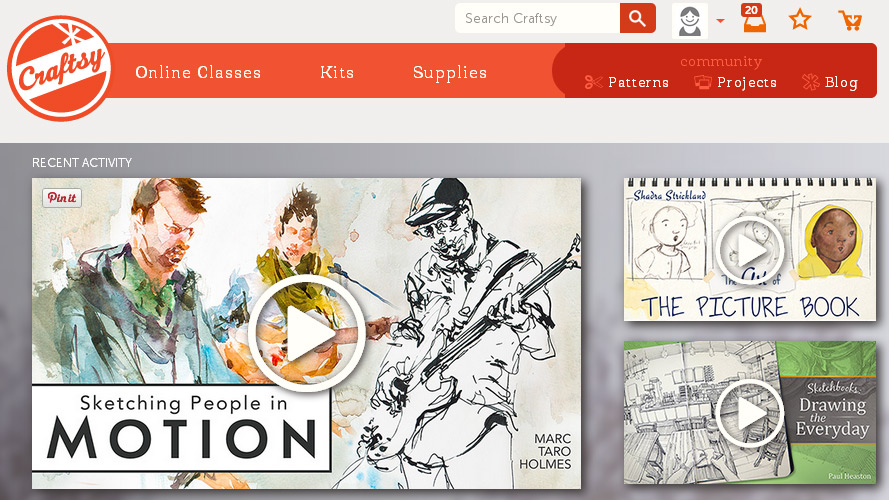Click the Search Craftsy input field
The height and width of the screenshot is (500, 889).
537,18
